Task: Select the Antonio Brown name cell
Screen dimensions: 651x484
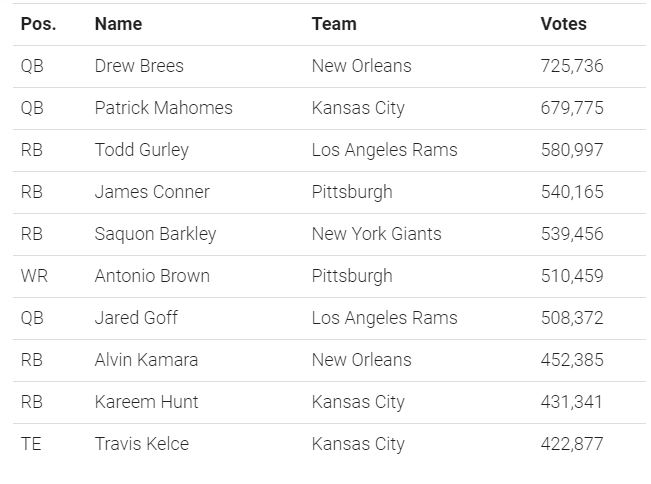Action: (152, 276)
